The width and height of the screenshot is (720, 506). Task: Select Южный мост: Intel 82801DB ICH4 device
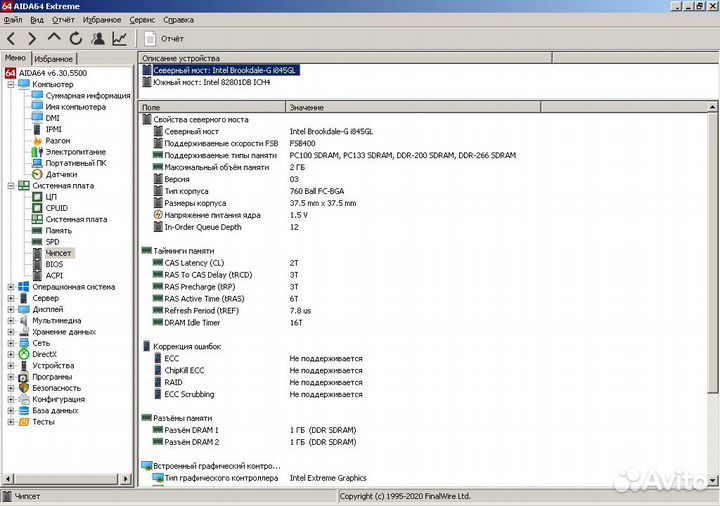tap(211, 82)
